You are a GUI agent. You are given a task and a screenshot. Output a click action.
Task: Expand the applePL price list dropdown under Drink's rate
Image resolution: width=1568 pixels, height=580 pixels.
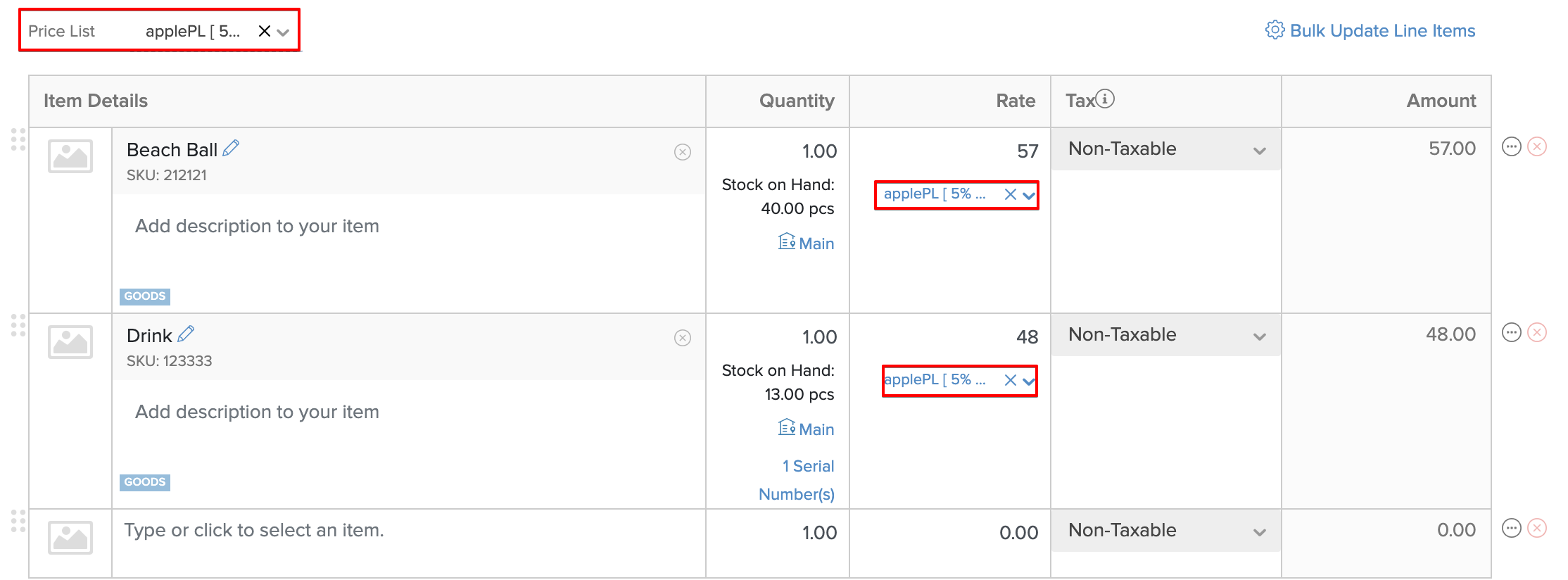1029,380
